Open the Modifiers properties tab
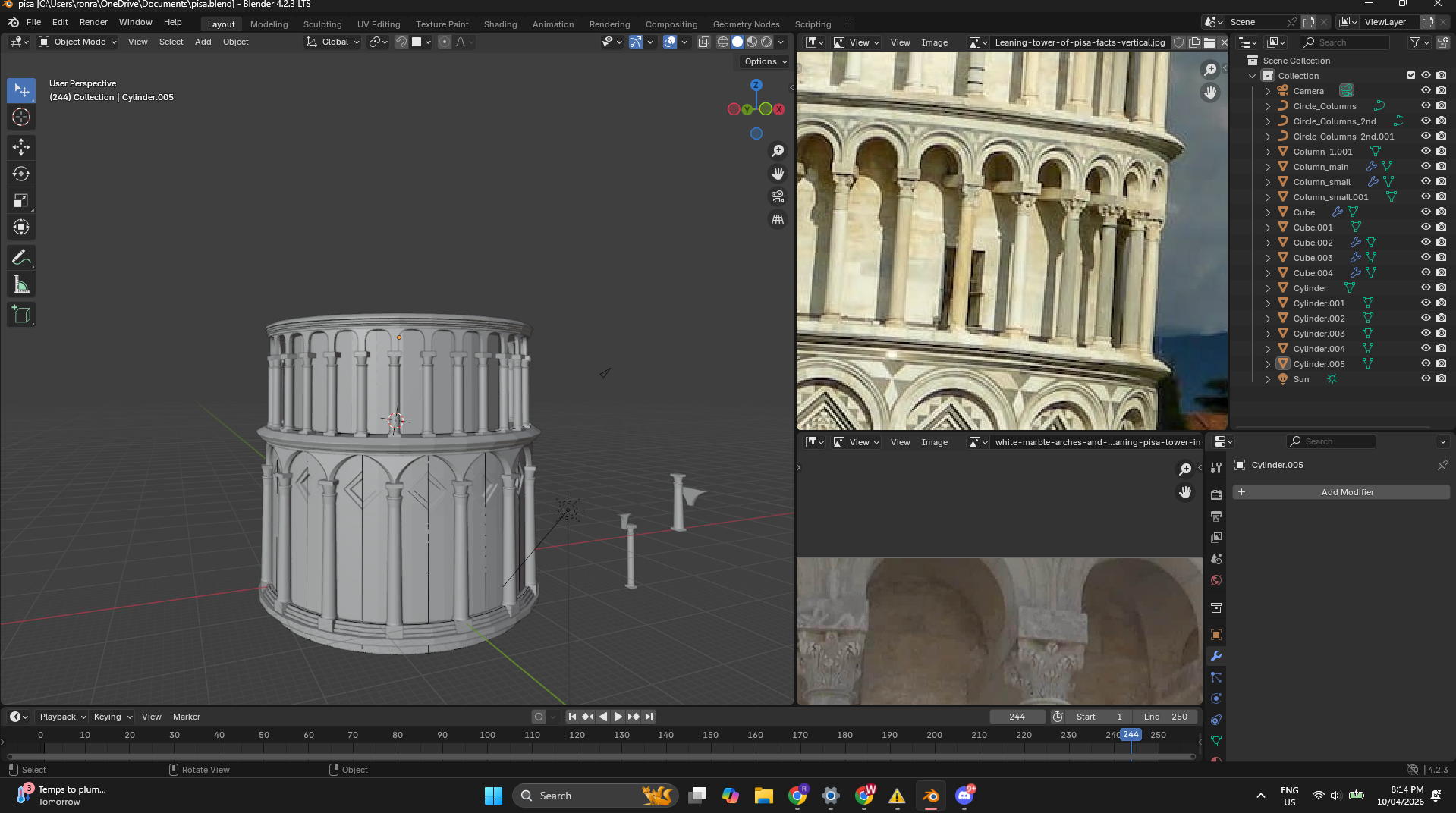Image resolution: width=1456 pixels, height=813 pixels. tap(1216, 656)
